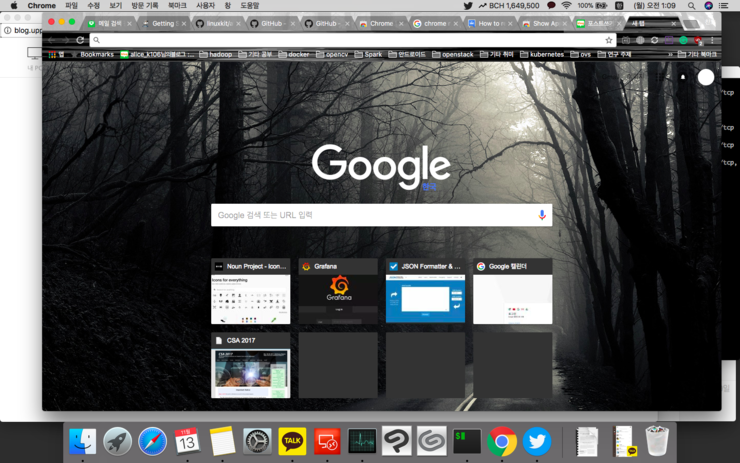This screenshot has height=463, width=740.
Task: Open the Spark bookmarks folder
Action: coord(368,54)
